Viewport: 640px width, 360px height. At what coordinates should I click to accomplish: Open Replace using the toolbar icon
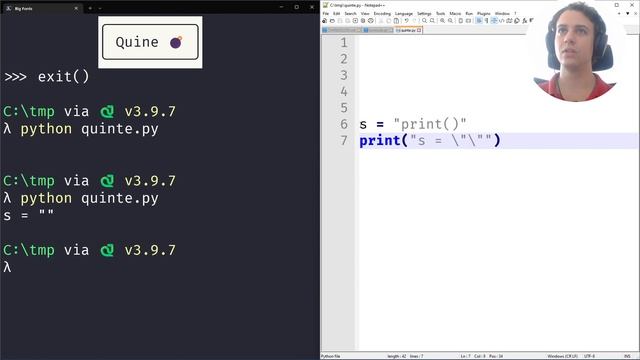(x=432, y=21)
